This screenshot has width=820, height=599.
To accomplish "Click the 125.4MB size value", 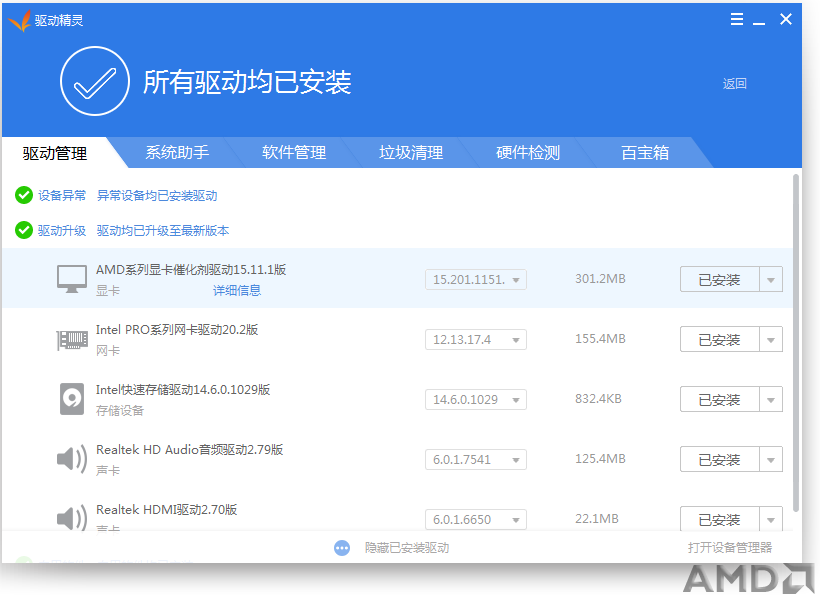I will tap(600, 459).
